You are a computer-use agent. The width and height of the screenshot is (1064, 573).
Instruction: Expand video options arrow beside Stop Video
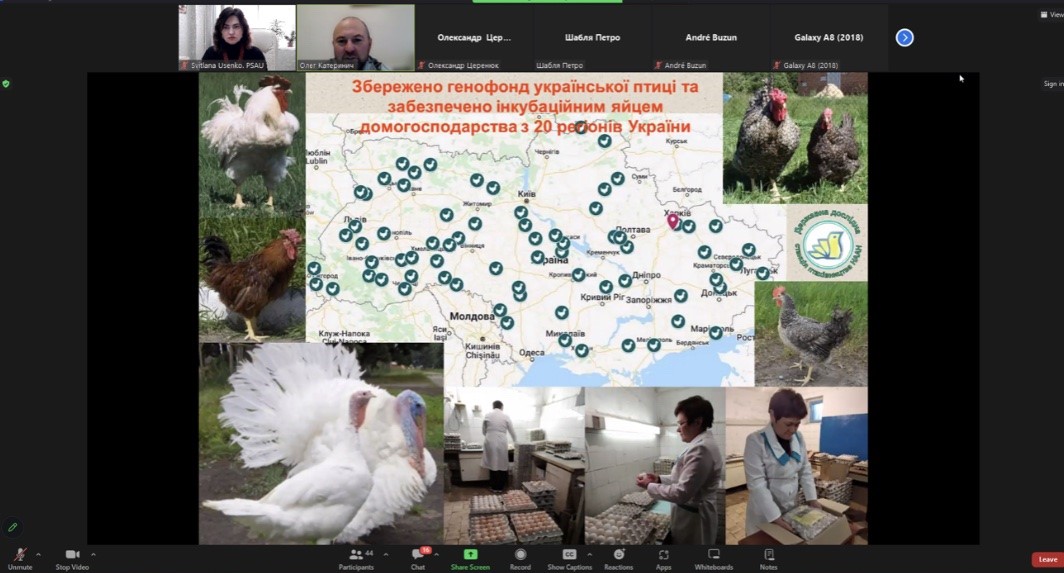coord(93,555)
